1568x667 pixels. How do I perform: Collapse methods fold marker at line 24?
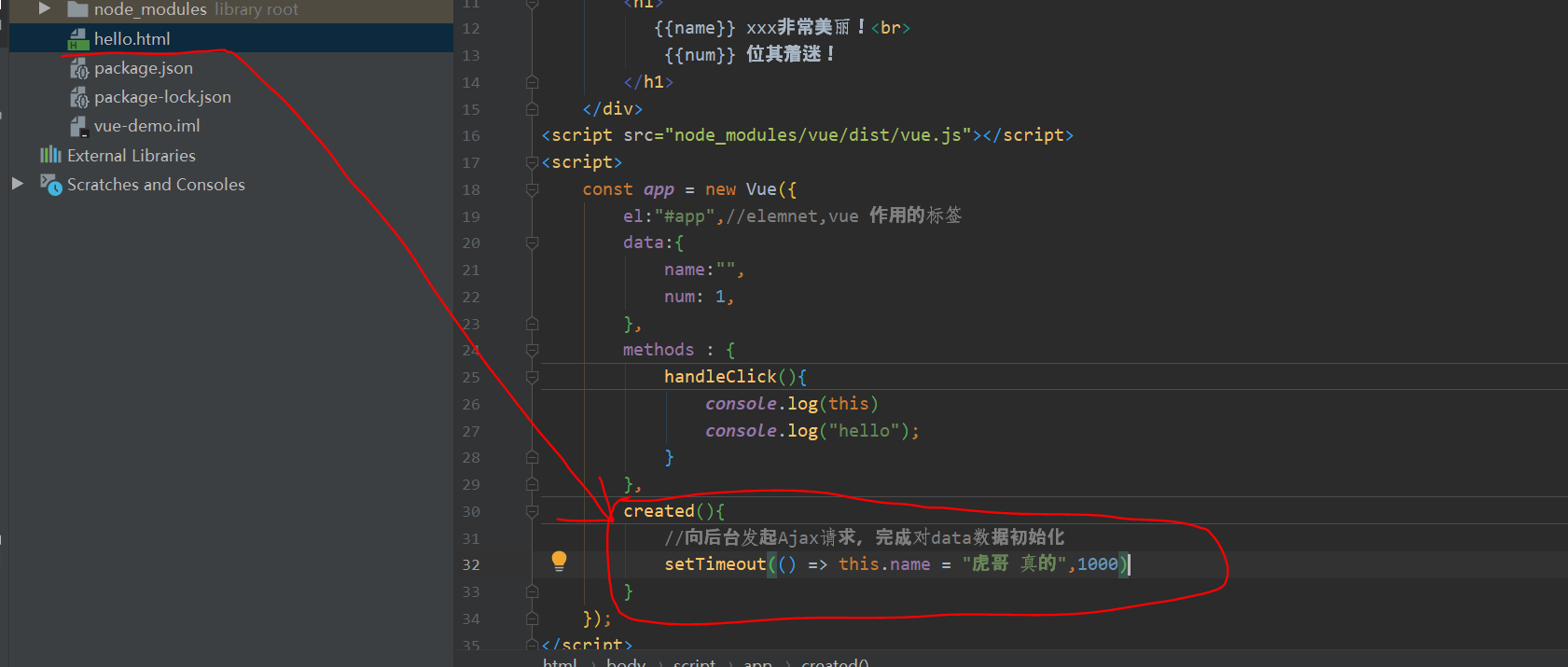pos(532,351)
